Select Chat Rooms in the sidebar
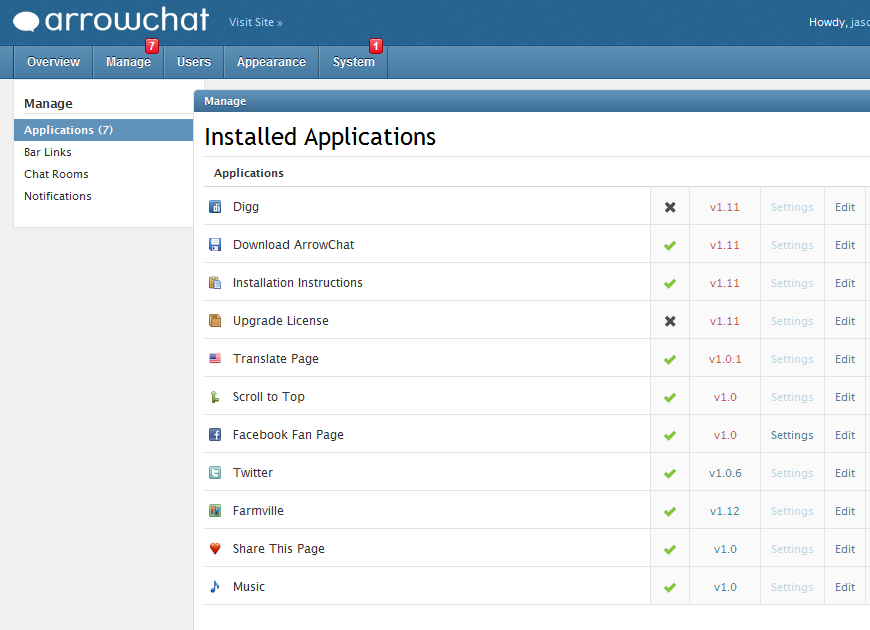Viewport: 870px width, 630px height. pyautogui.click(x=56, y=174)
